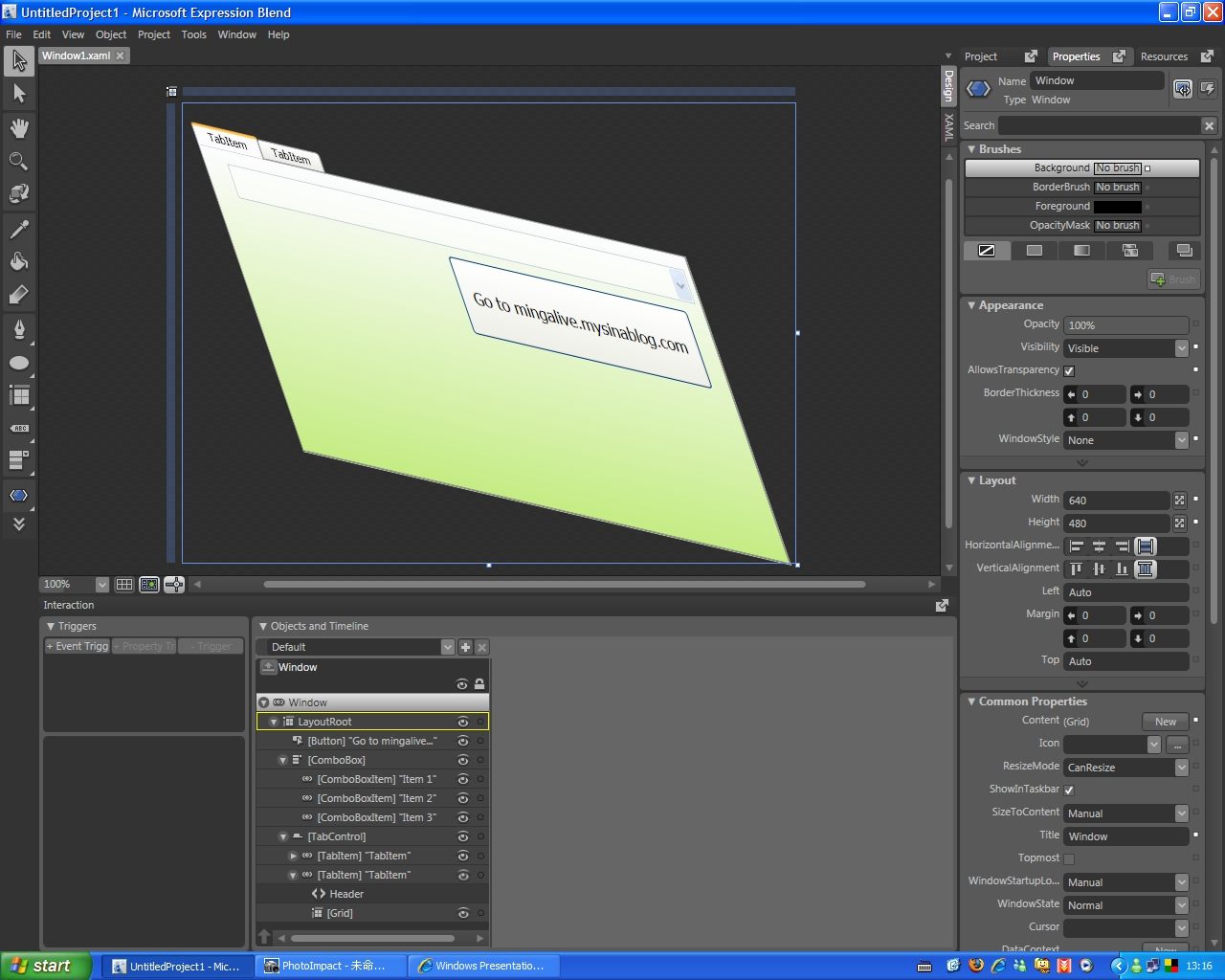The height and width of the screenshot is (980, 1225).
Task: Select the Window control tool
Action: 19,495
